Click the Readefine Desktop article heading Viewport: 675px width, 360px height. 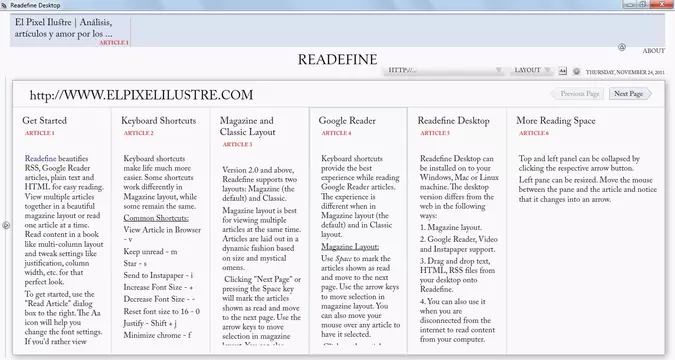pos(453,121)
